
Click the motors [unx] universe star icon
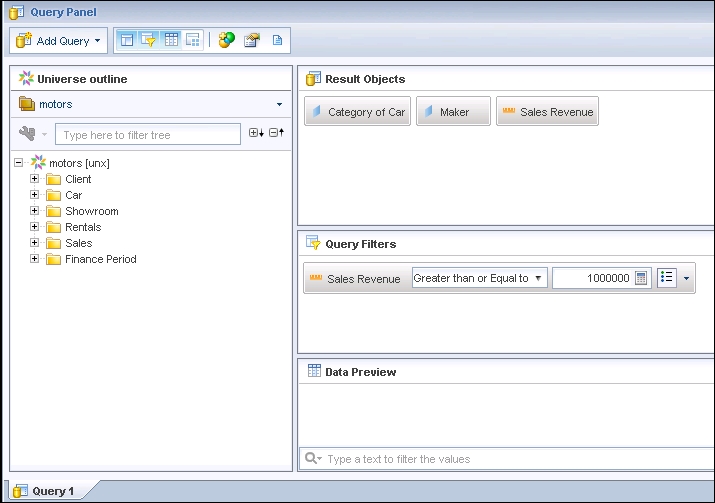(38, 162)
